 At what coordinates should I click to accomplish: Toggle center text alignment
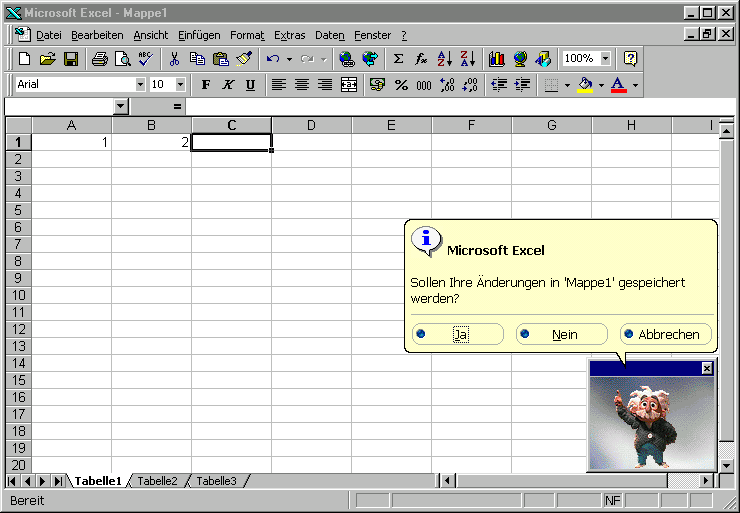[x=302, y=85]
